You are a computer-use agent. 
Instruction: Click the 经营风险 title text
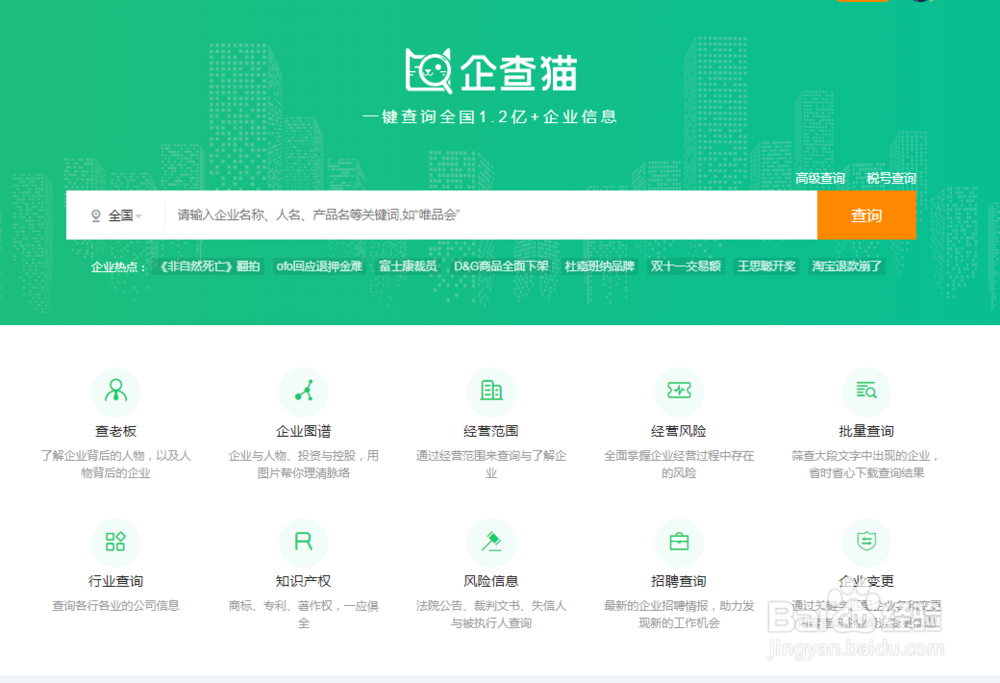(679, 432)
